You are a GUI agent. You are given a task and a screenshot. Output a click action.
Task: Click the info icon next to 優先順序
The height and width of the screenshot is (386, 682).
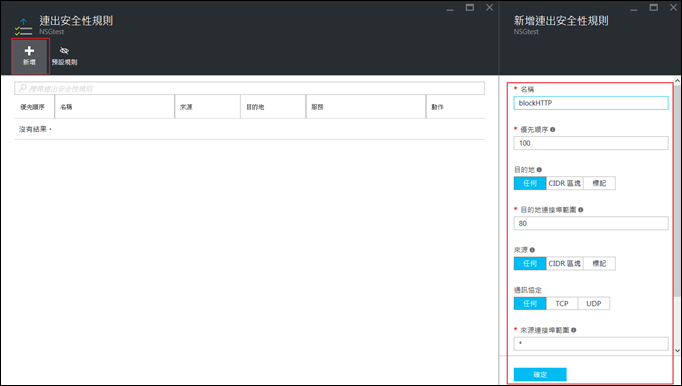point(552,130)
